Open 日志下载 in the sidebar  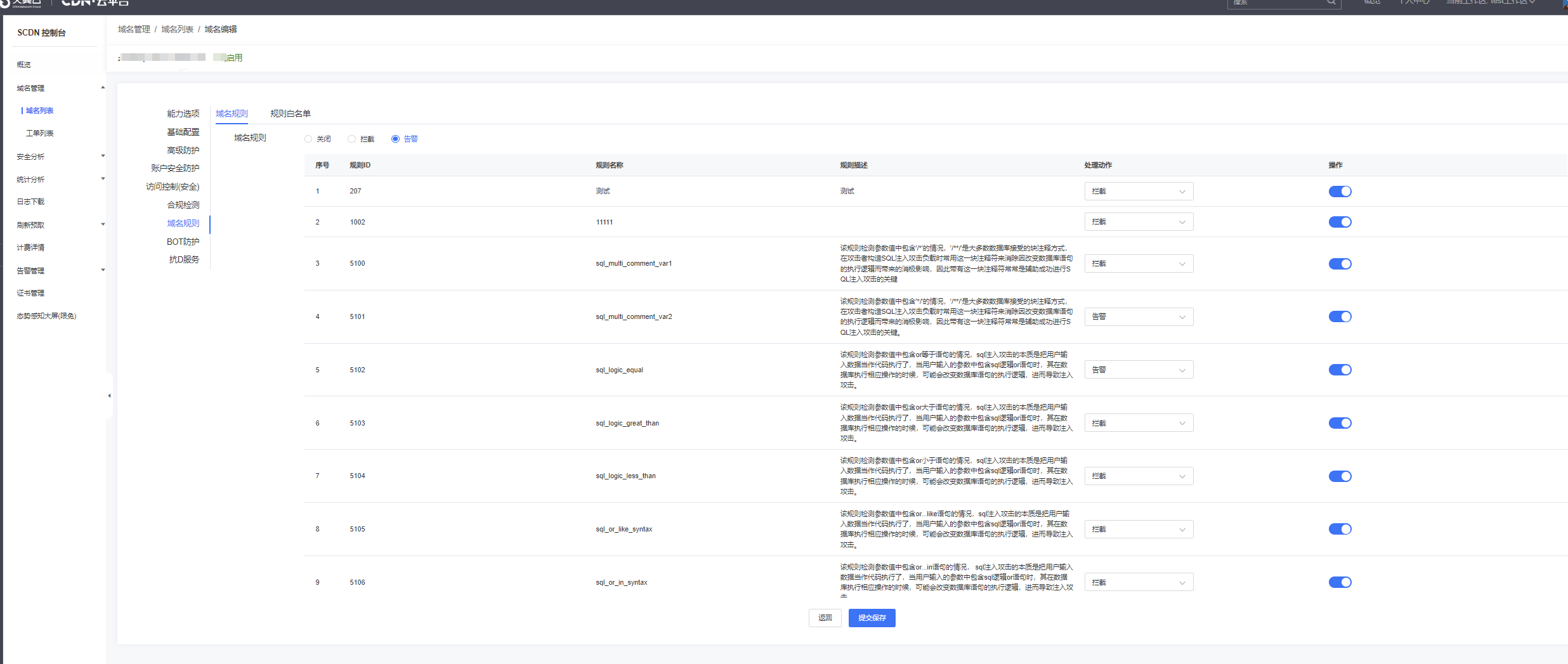[30, 202]
